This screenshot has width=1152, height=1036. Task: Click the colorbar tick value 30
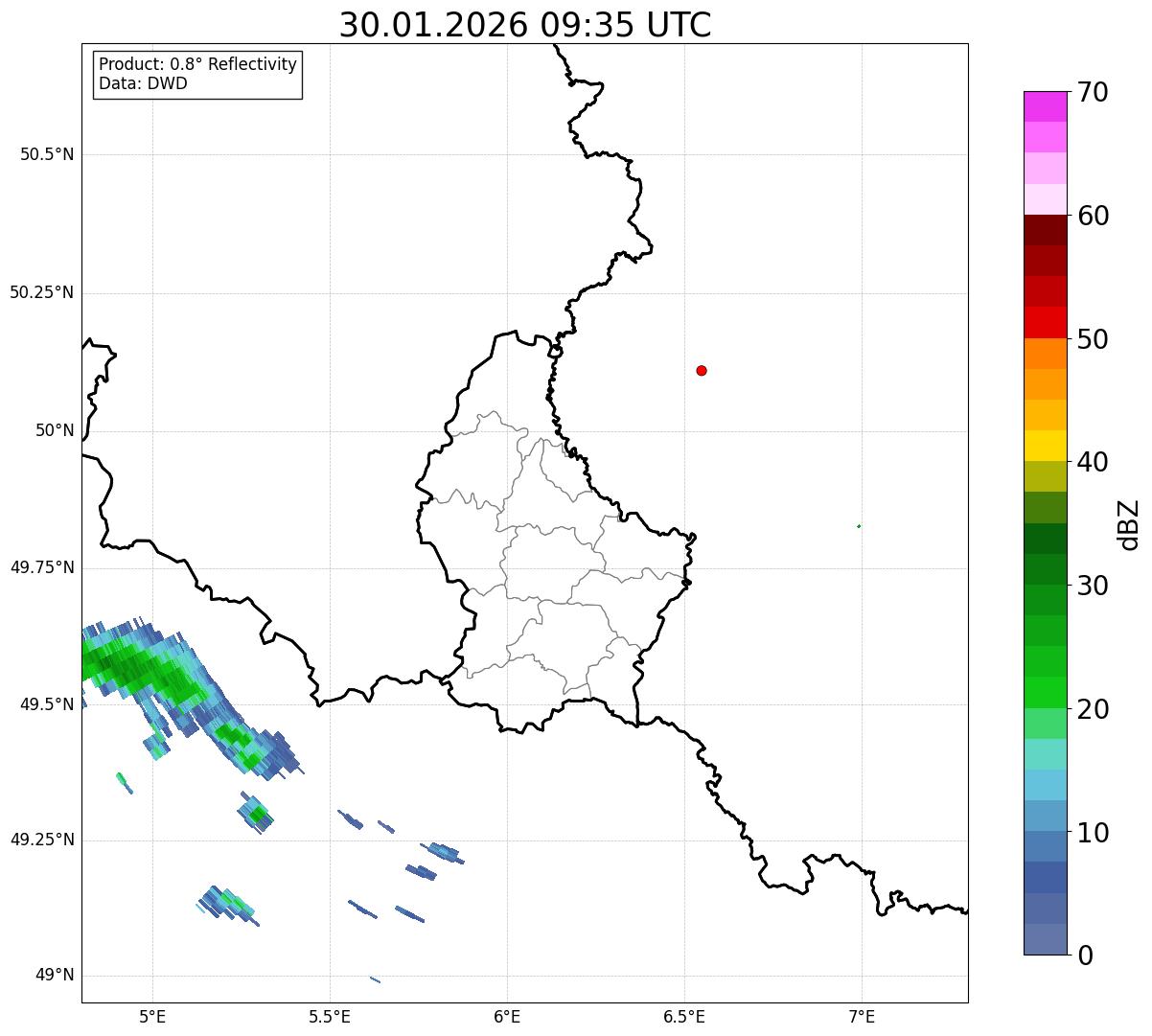(1093, 586)
